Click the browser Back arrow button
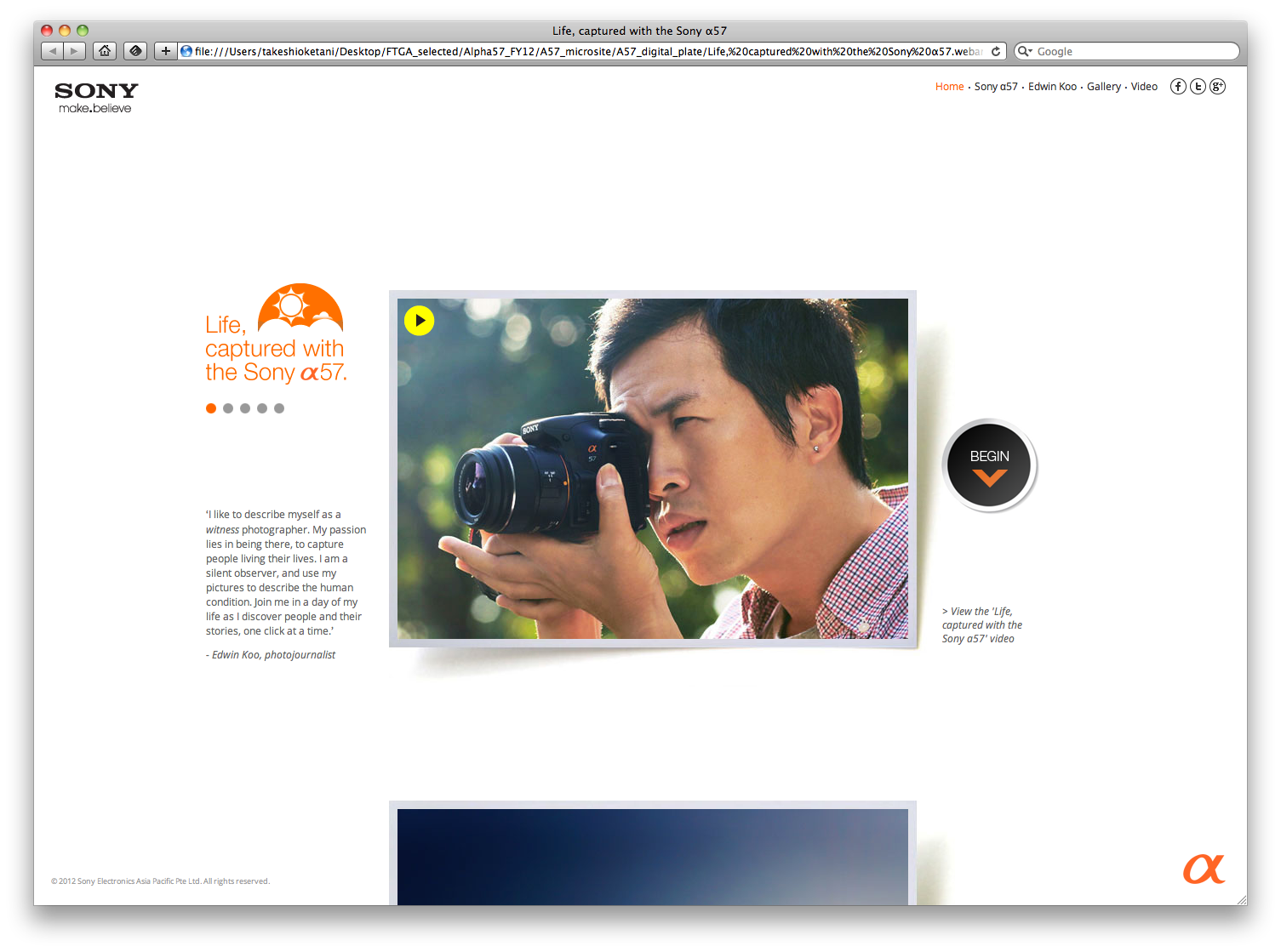1281x952 pixels. [52, 51]
